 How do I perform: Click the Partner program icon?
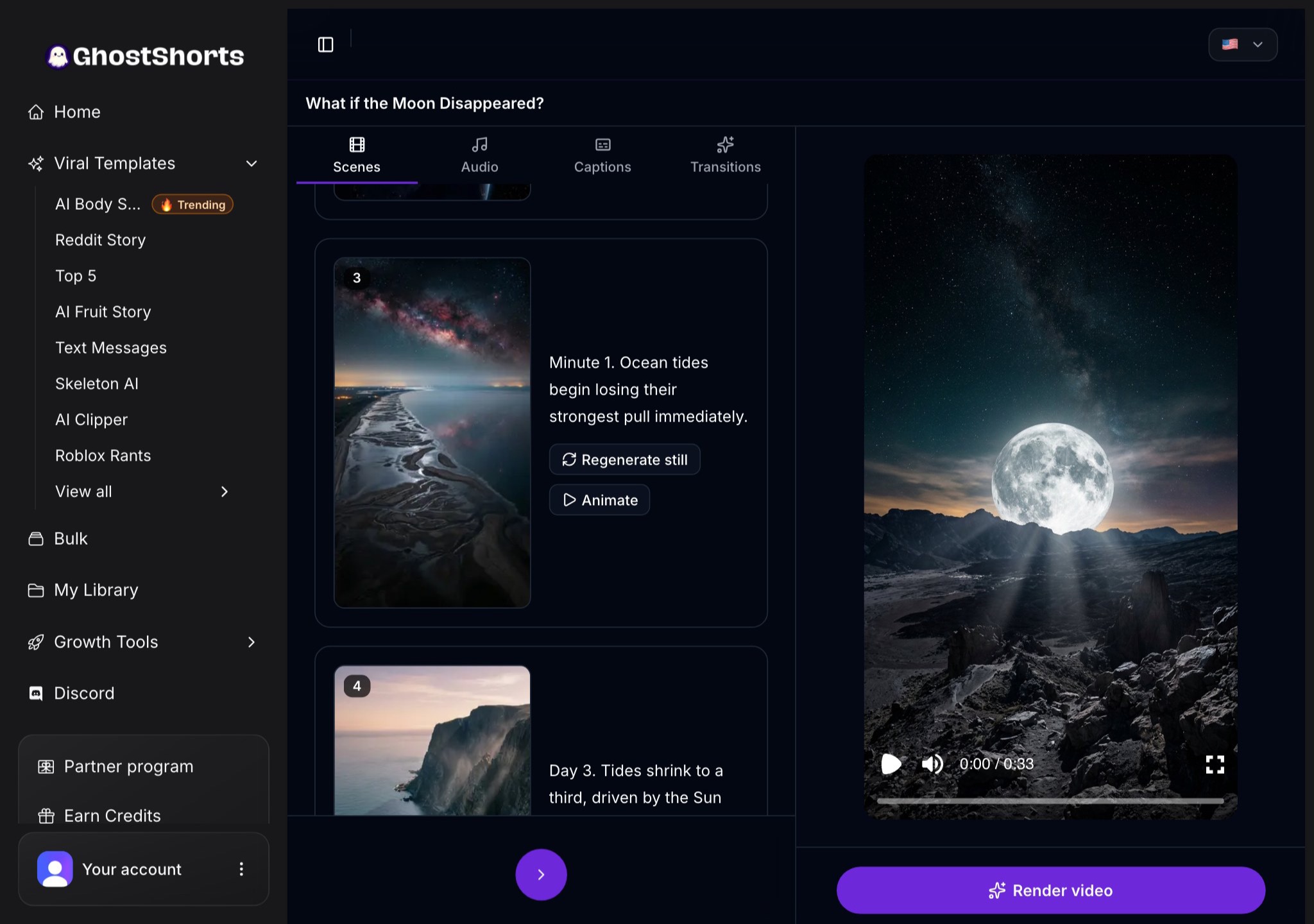pos(46,767)
